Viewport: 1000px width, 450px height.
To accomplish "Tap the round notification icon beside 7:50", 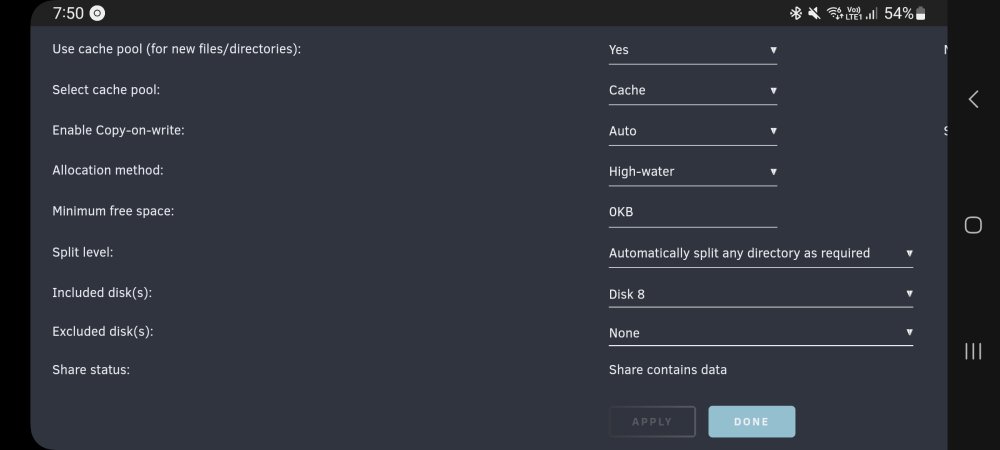I will point(97,13).
